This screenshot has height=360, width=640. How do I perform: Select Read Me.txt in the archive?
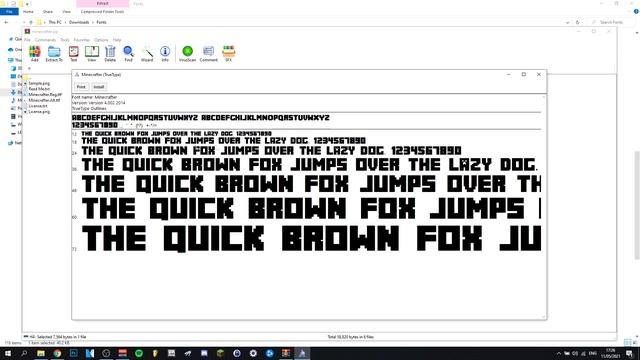[x=39, y=89]
